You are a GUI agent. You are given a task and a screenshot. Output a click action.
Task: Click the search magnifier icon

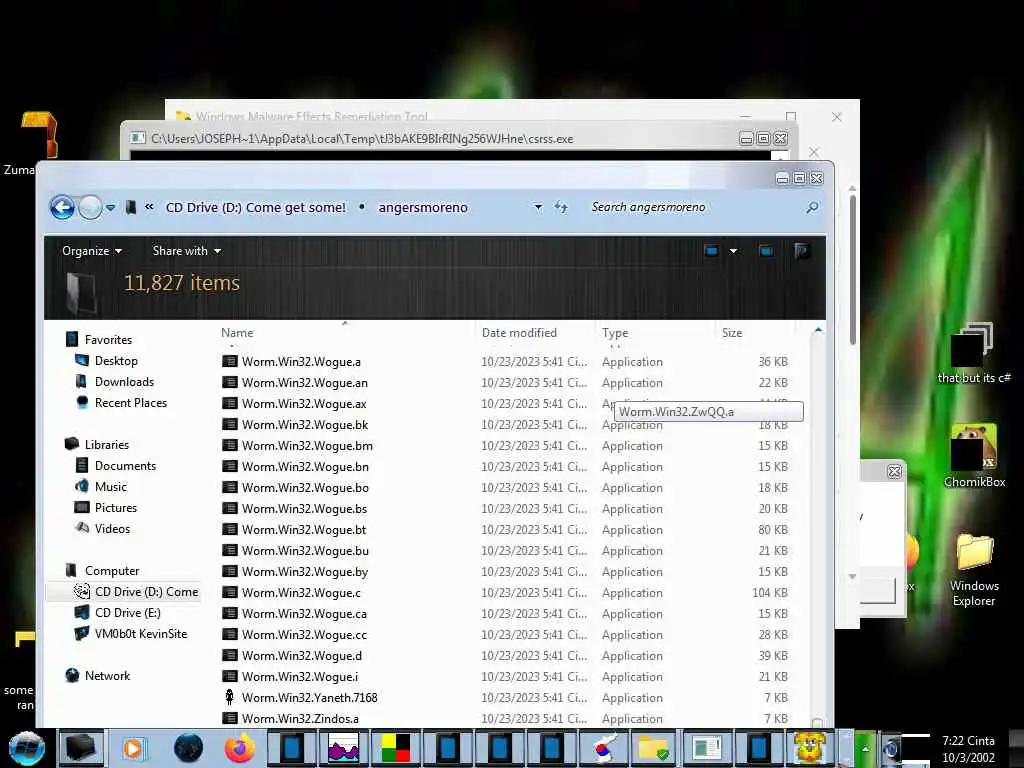point(812,207)
